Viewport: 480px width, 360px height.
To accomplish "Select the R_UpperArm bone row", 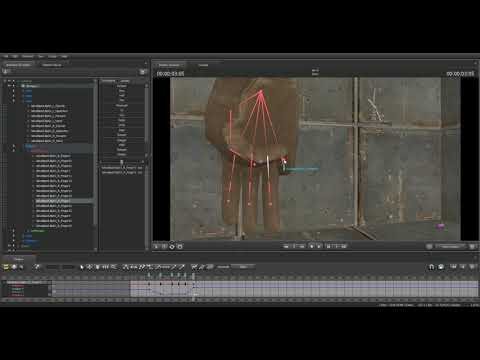I will pyautogui.click(x=49, y=131).
